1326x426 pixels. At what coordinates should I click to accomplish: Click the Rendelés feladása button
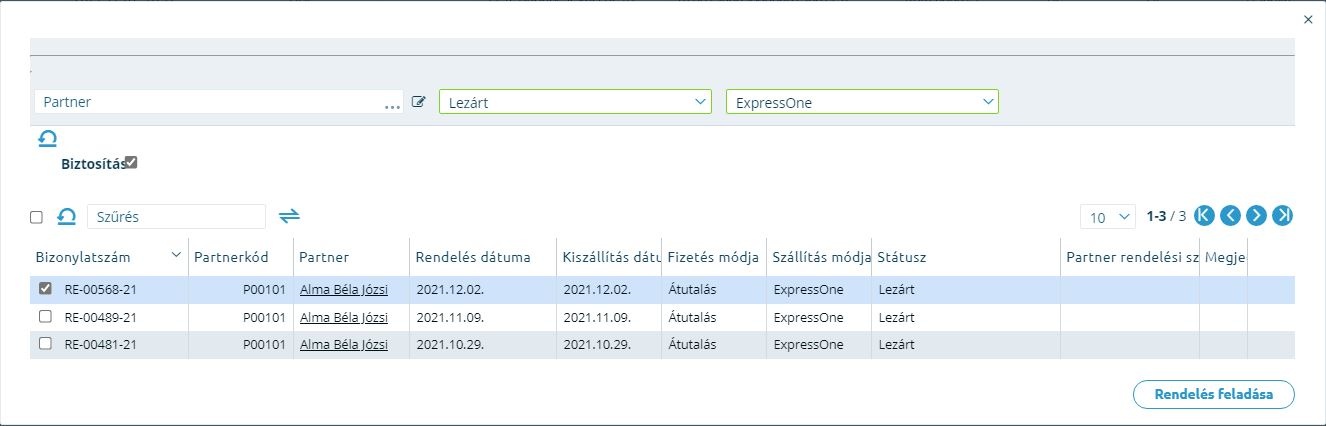click(x=1214, y=394)
